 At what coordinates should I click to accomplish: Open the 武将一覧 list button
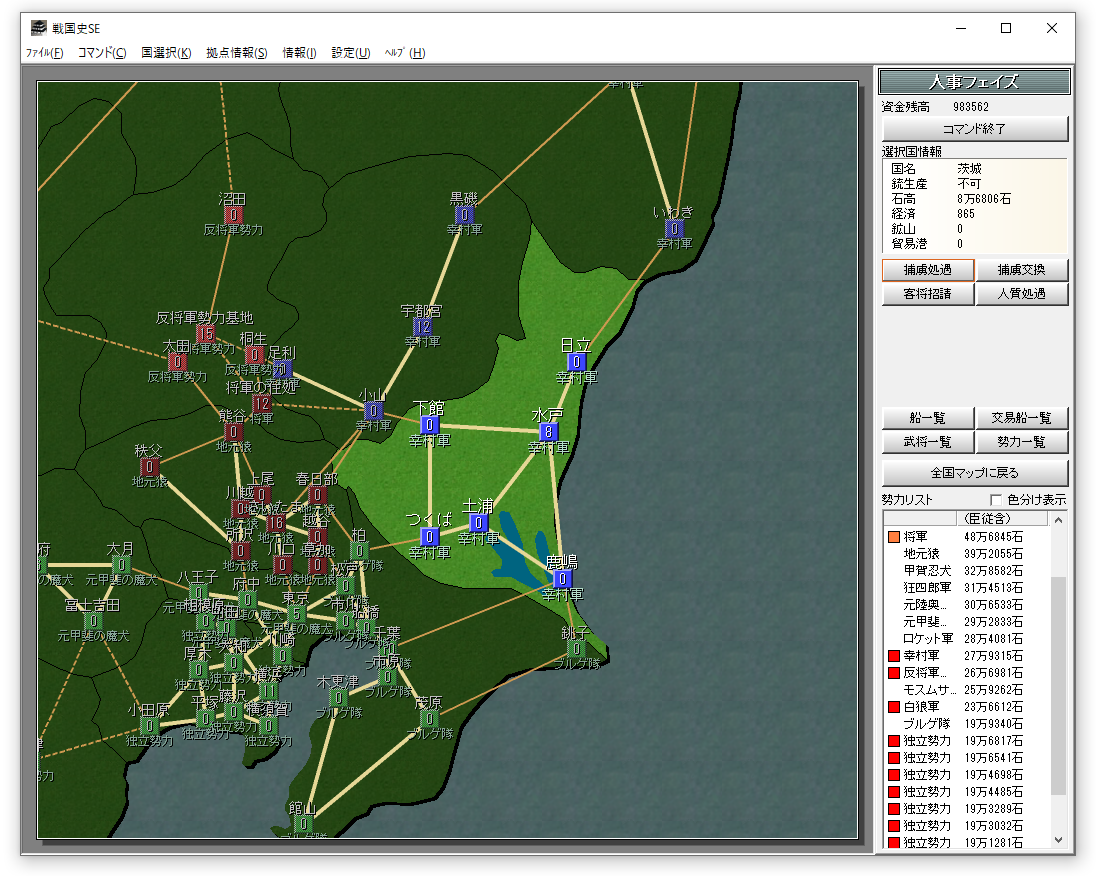(927, 442)
